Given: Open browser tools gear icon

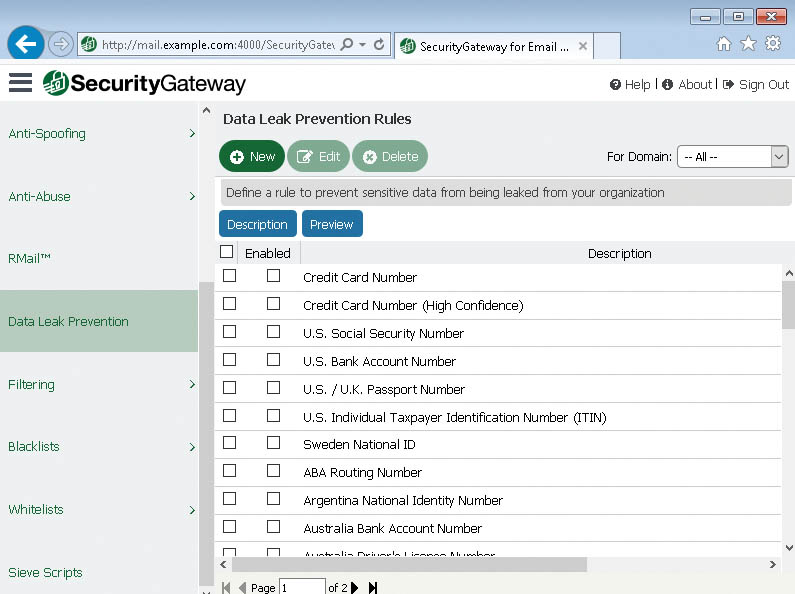Looking at the screenshot, I should pyautogui.click(x=773, y=44).
